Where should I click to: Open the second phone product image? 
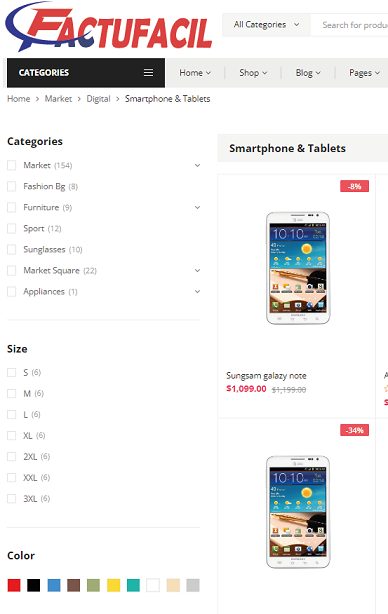[x=298, y=512]
